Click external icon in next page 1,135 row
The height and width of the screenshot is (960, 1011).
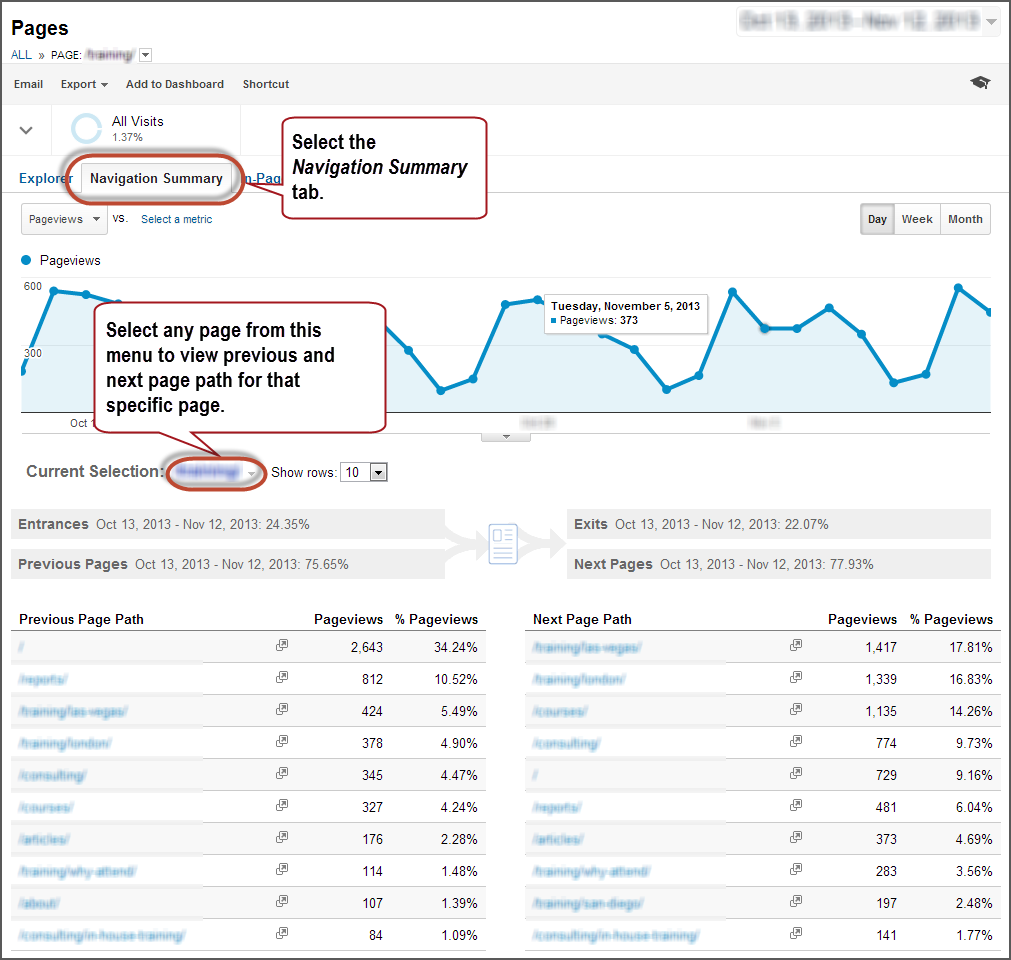[x=796, y=710]
